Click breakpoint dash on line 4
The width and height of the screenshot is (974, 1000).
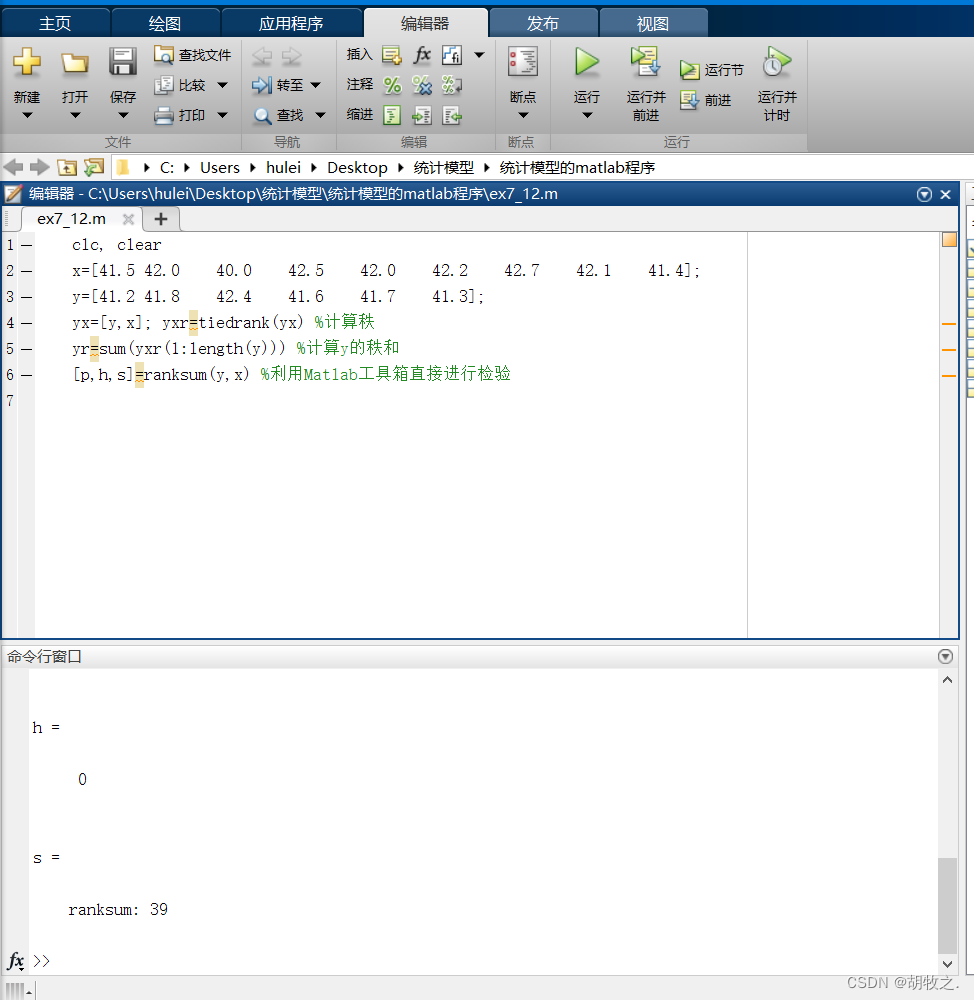[26, 323]
